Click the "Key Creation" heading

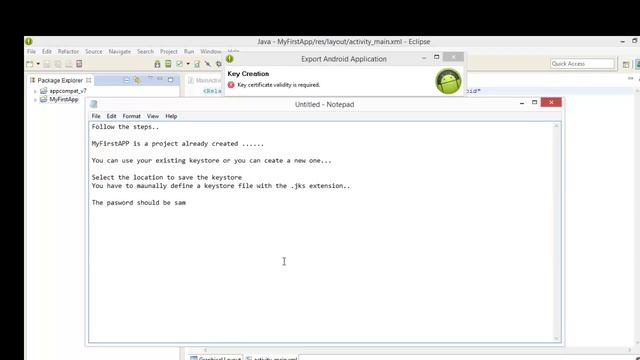point(248,74)
